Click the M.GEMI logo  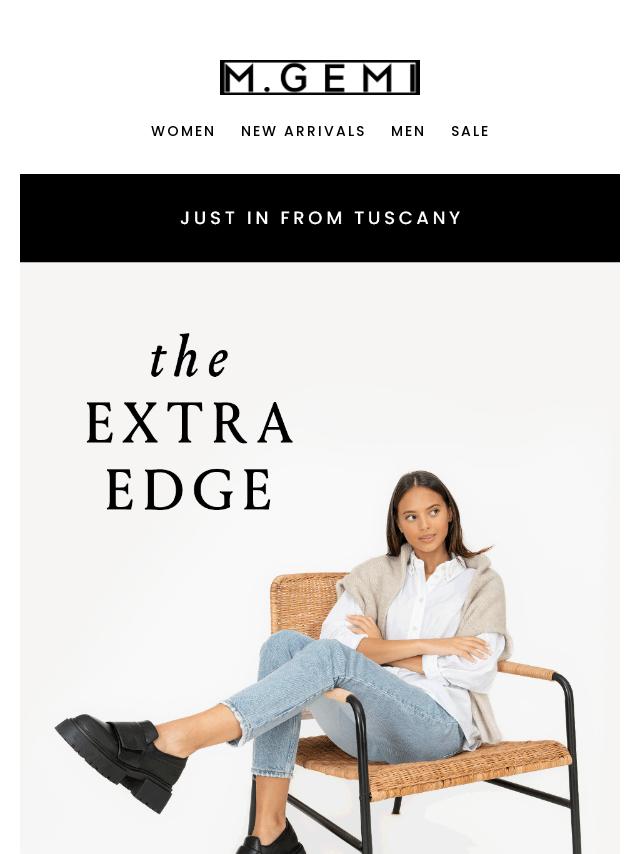pyautogui.click(x=320, y=77)
